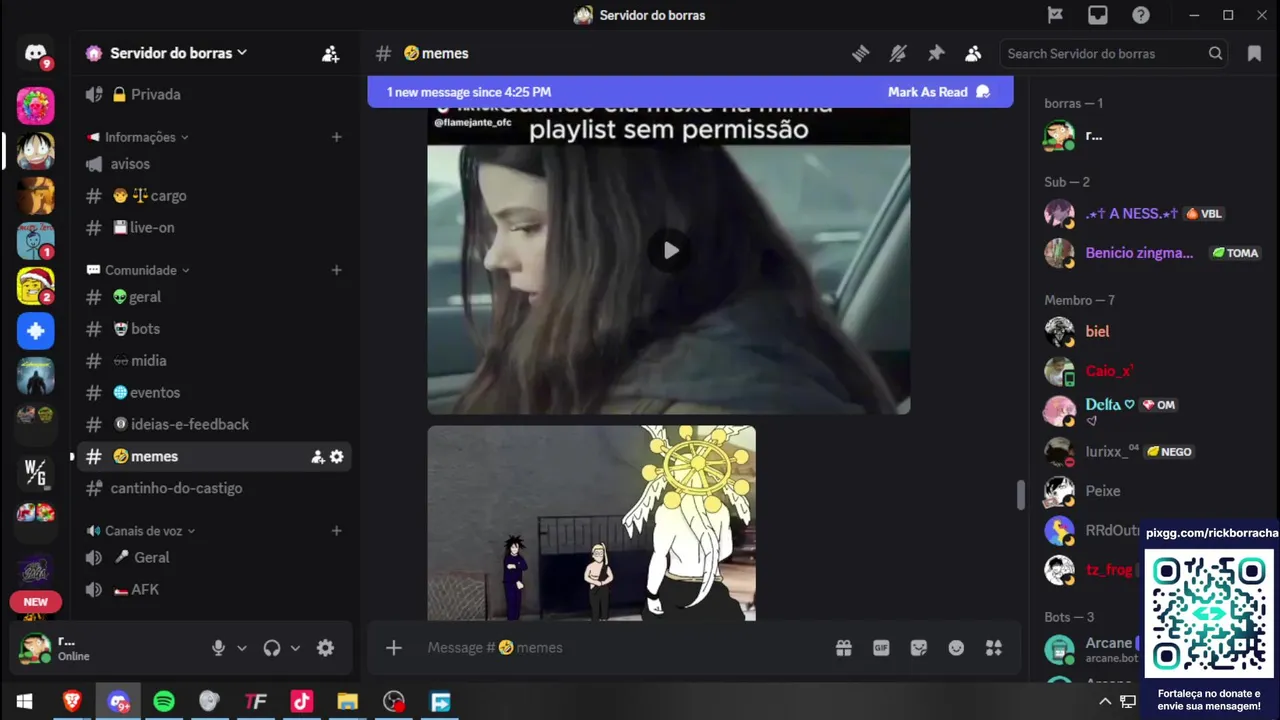Open the bots channel
The height and width of the screenshot is (720, 1280).
pos(214,329)
